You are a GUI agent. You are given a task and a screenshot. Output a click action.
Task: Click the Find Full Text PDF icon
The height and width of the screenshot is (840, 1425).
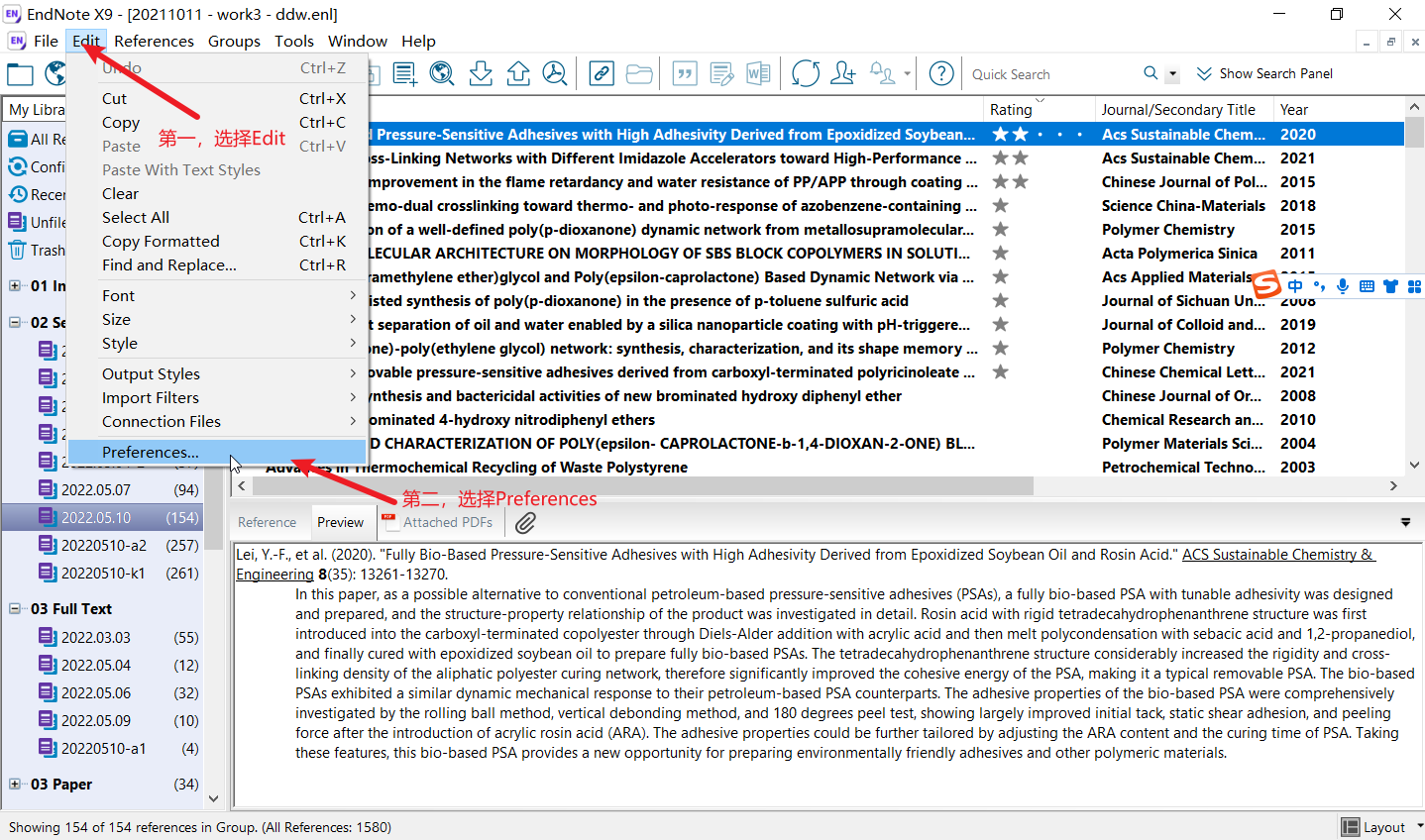(x=555, y=74)
